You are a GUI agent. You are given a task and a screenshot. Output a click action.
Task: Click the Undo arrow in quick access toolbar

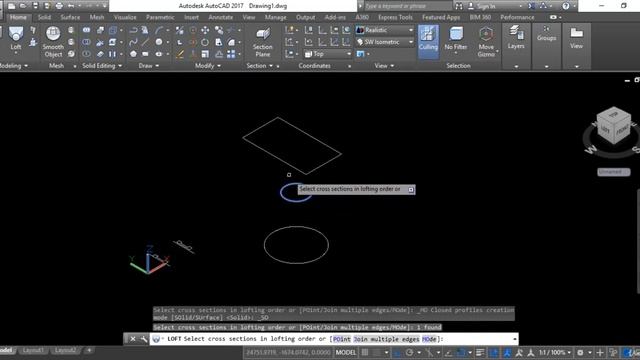[71, 6]
